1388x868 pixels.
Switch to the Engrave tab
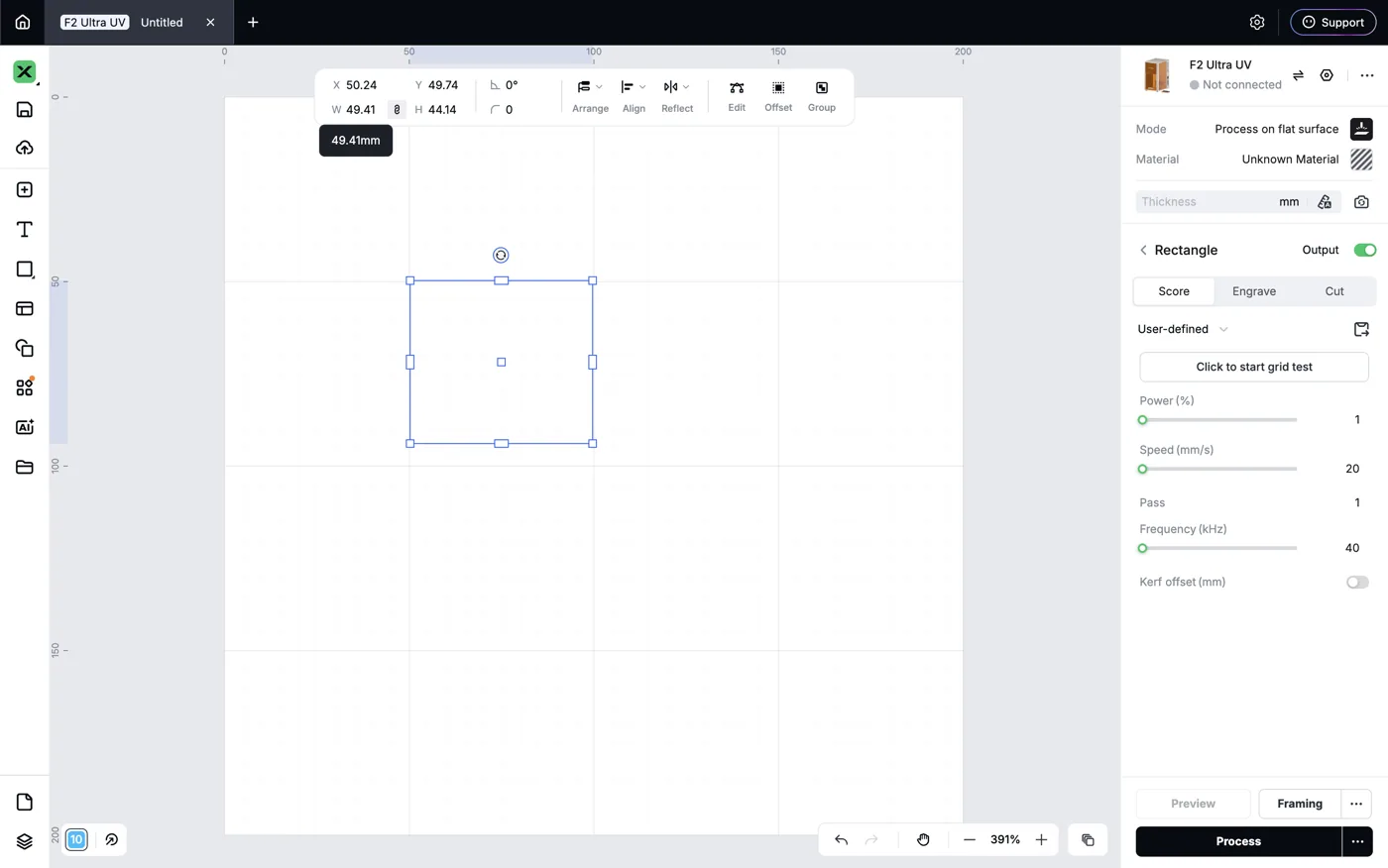click(1254, 291)
